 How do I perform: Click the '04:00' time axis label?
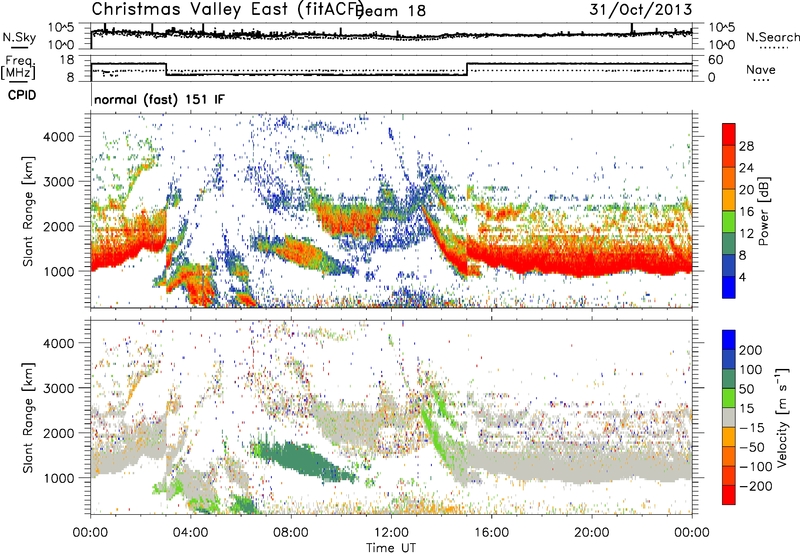coord(190,533)
